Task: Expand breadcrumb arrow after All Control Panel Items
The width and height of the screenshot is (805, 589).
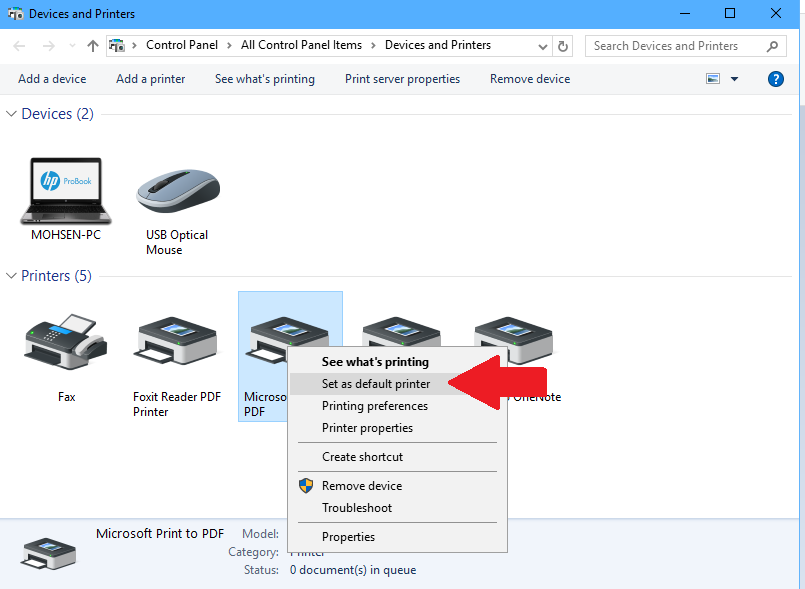Action: [x=373, y=45]
